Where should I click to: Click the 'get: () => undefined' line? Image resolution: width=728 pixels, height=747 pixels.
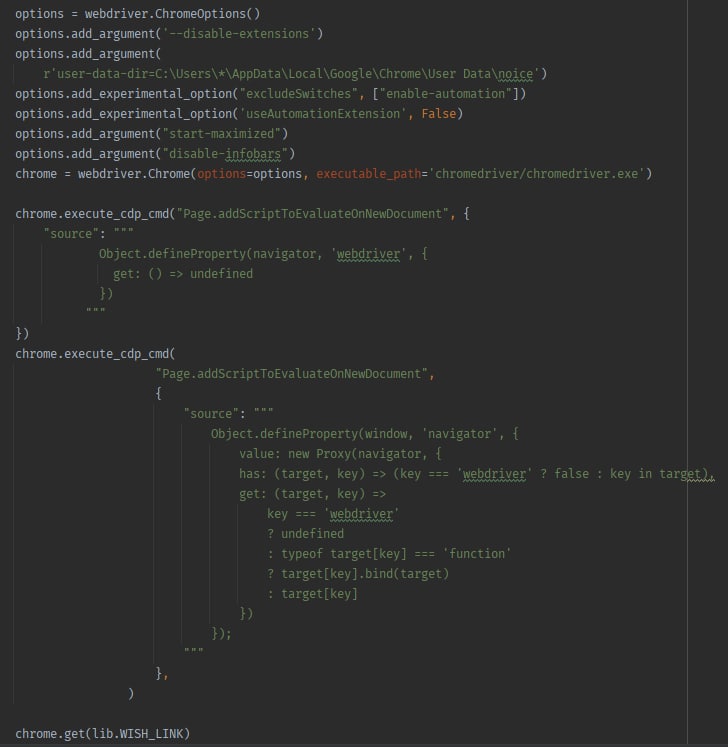click(x=183, y=274)
